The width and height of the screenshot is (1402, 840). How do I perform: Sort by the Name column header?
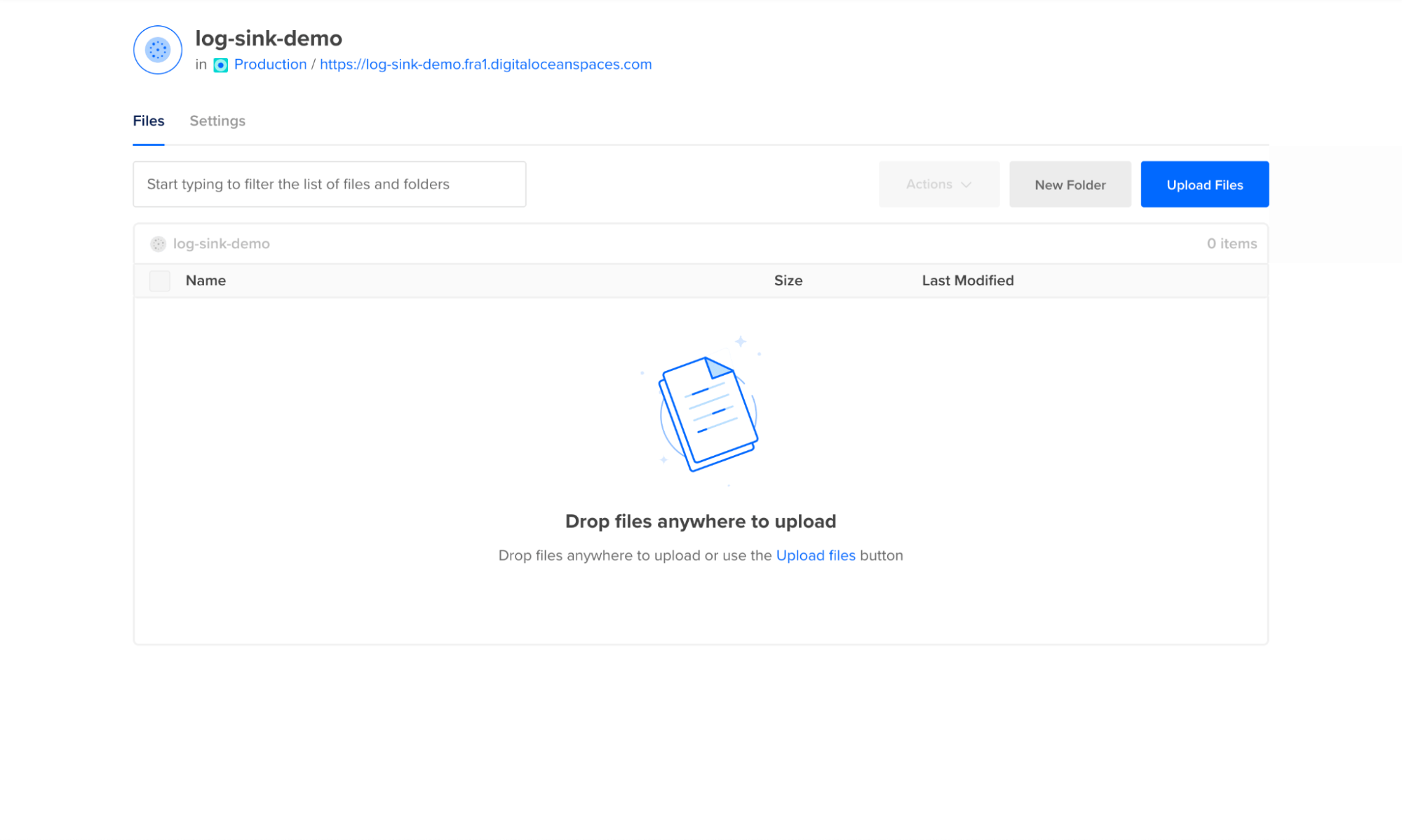pos(205,280)
